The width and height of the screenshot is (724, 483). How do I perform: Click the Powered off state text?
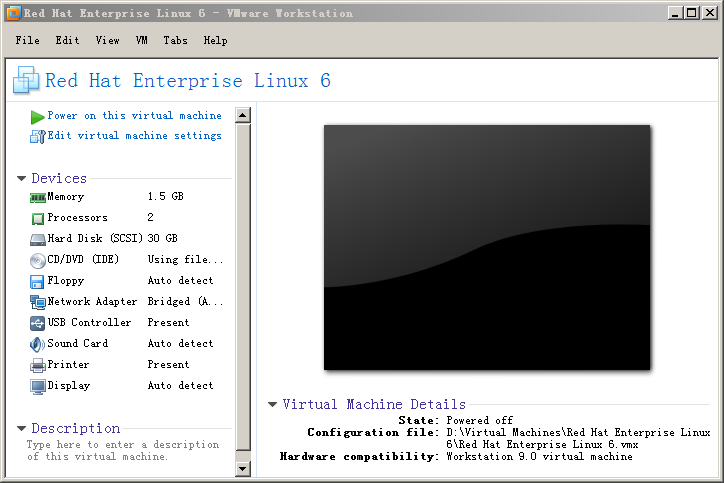[479, 420]
